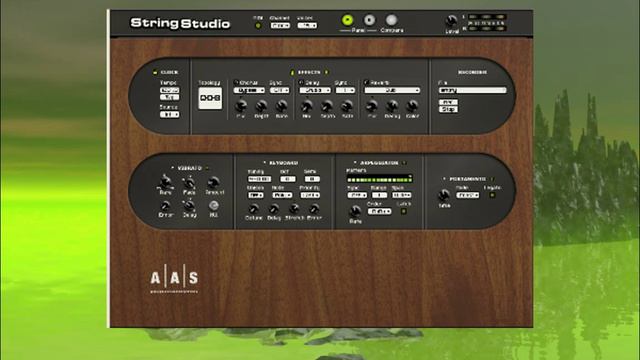Click the master Level knob
Image resolution: width=640 pixels, height=360 pixels.
coord(451,21)
